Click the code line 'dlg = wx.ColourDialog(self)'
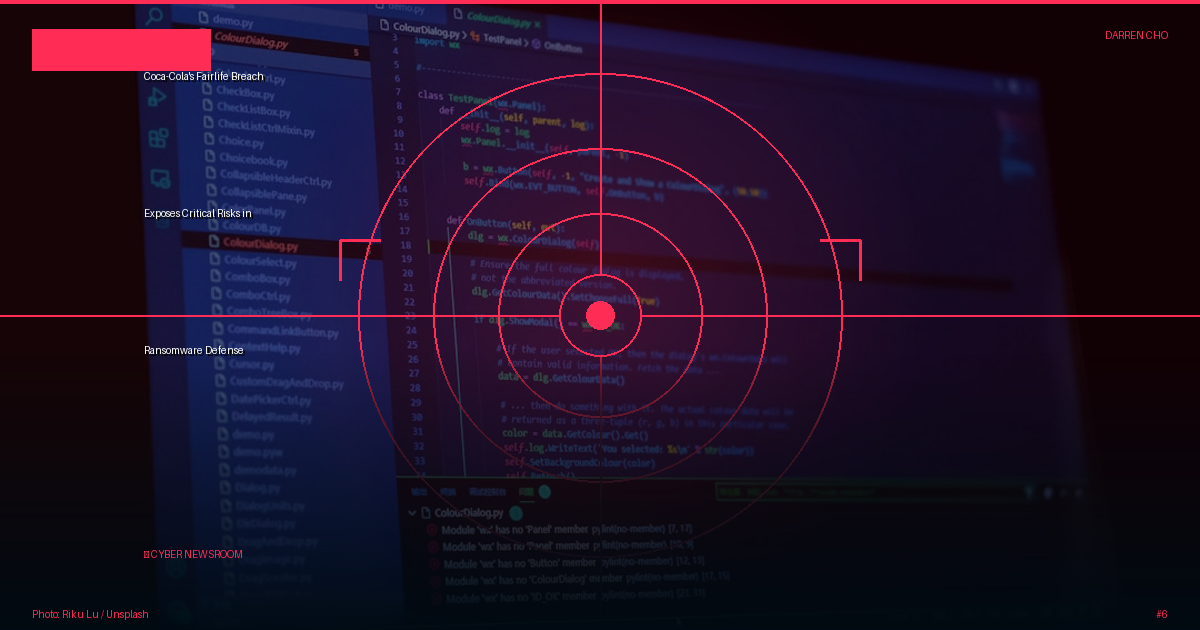Screen dimensions: 1200x630 535,240
